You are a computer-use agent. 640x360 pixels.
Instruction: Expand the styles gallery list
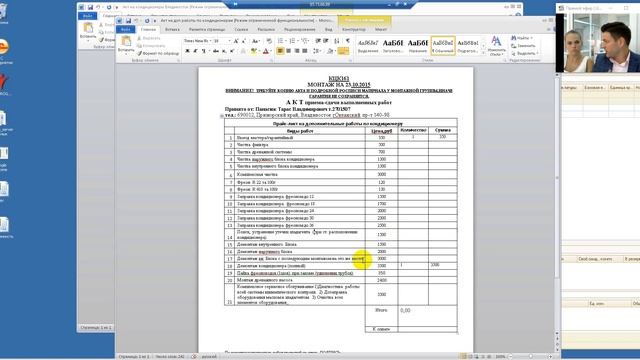(x=483, y=53)
